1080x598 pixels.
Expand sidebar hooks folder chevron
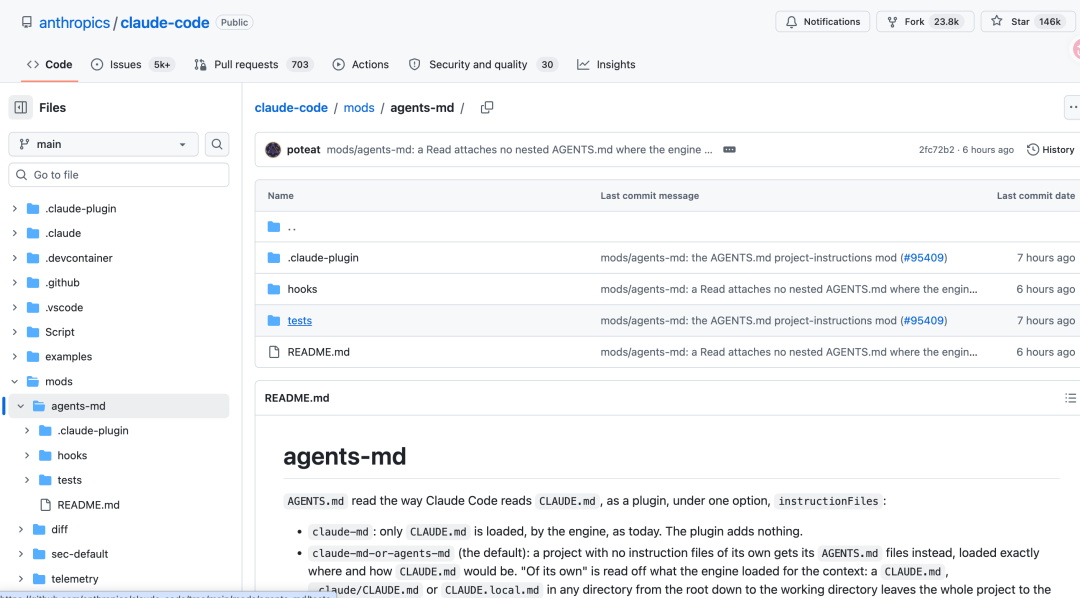(x=27, y=455)
